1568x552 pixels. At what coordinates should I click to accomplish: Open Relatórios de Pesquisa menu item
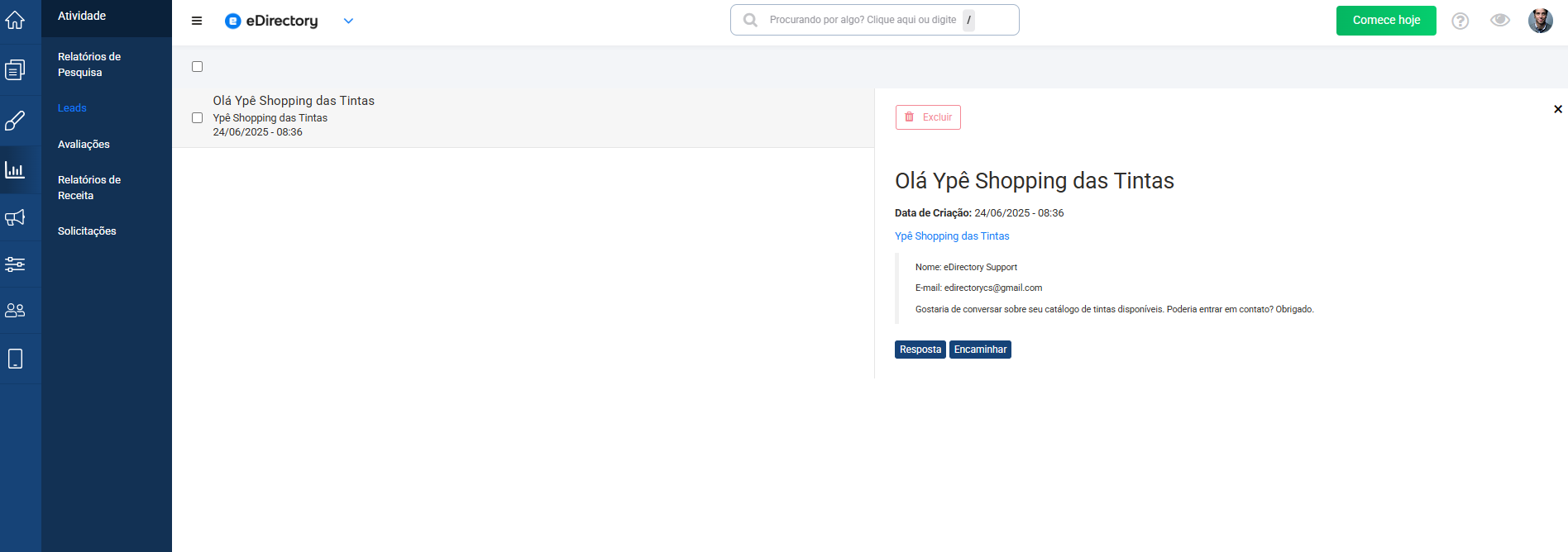[x=89, y=64]
